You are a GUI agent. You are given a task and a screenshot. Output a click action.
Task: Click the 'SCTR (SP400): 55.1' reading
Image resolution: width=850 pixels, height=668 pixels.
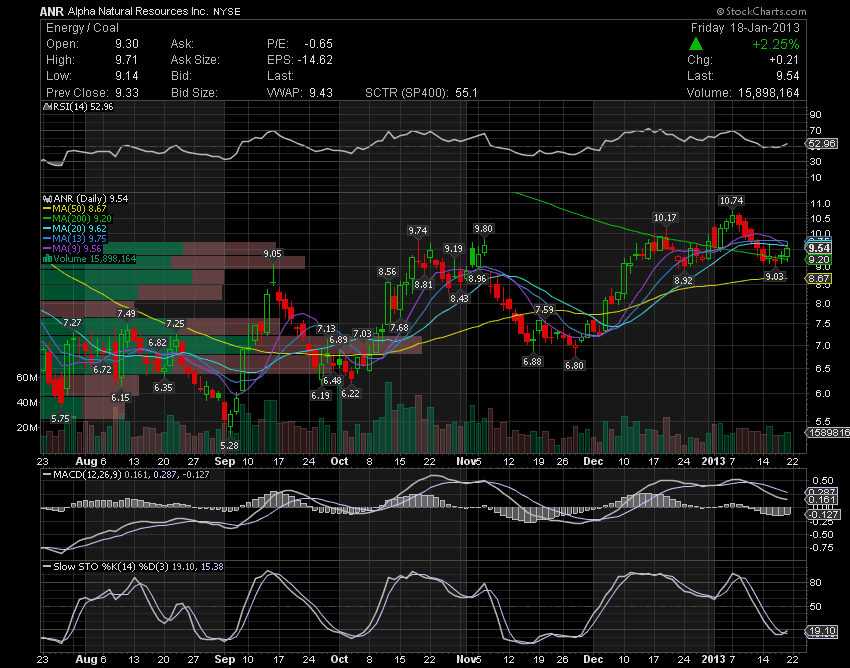tap(421, 93)
